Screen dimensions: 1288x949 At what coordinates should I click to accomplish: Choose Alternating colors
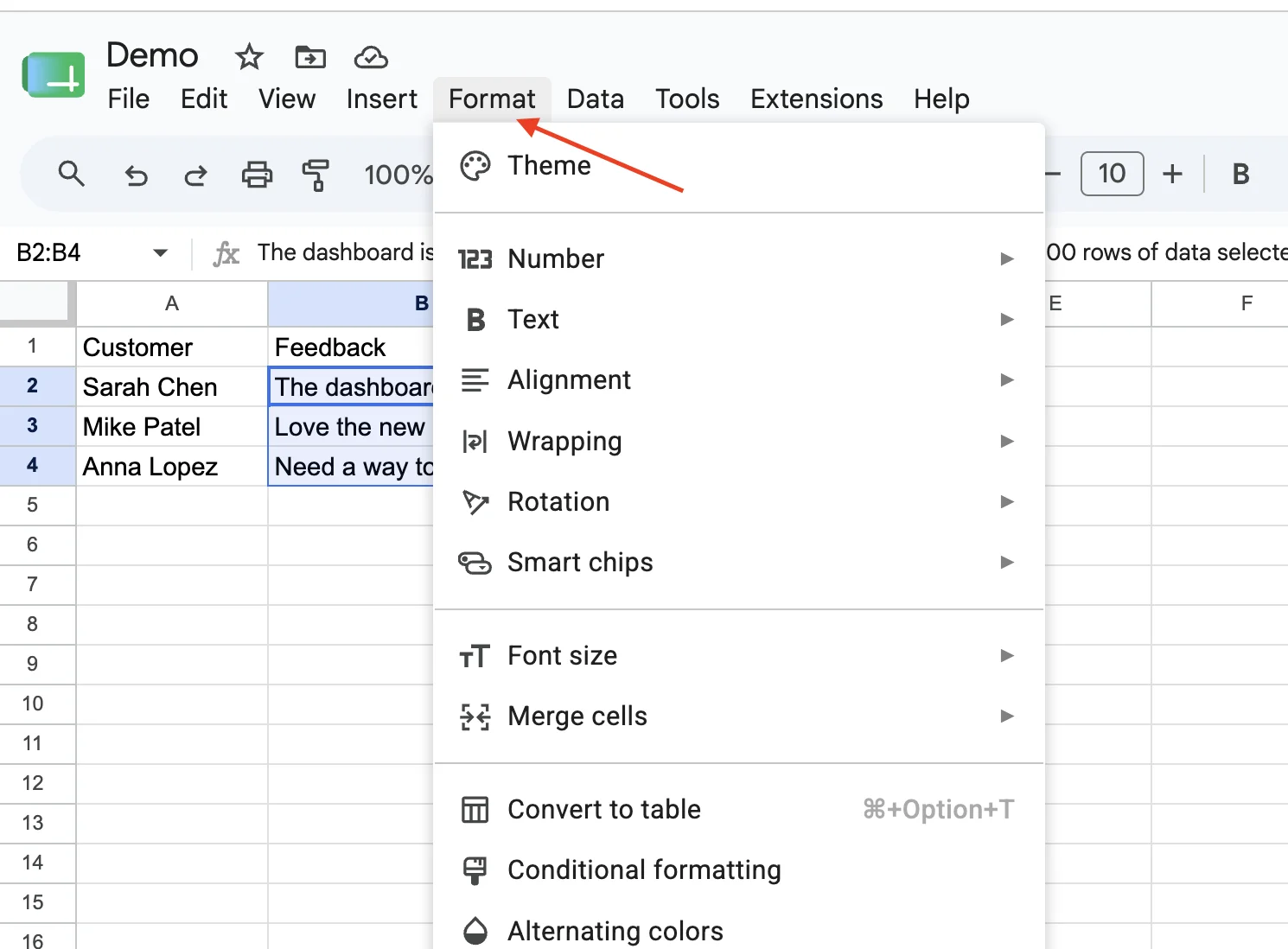coord(739,930)
